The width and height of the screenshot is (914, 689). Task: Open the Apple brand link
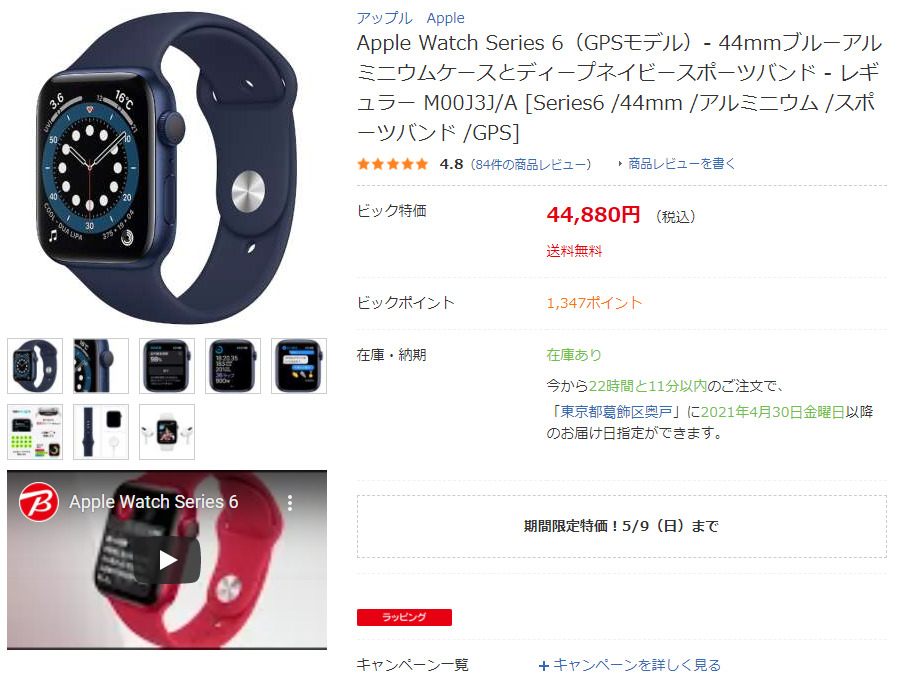445,18
